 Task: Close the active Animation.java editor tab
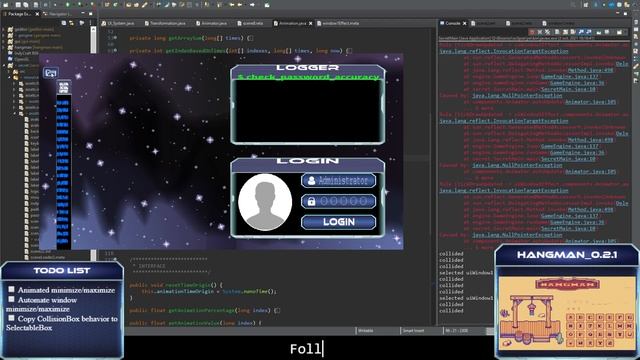[311, 23]
